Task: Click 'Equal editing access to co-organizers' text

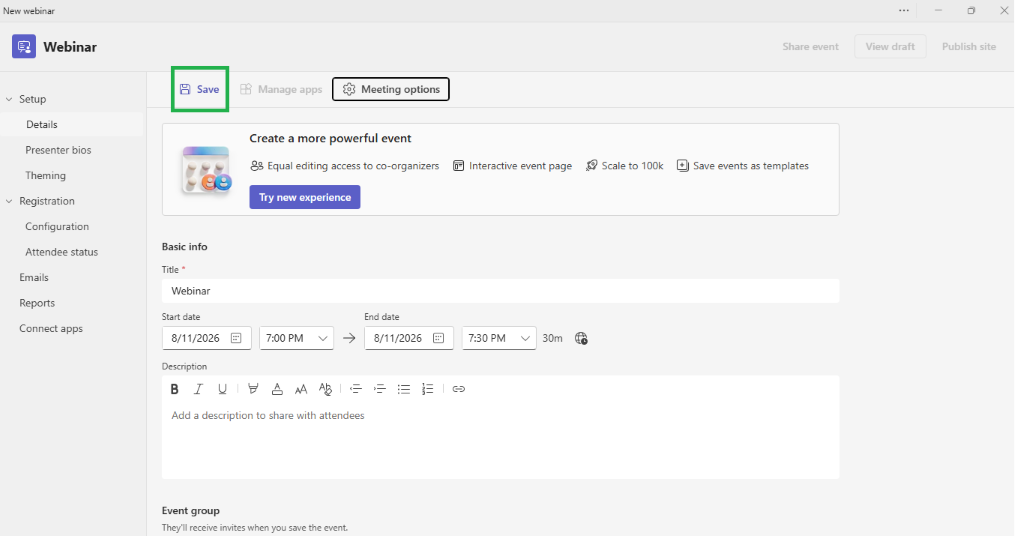Action: [353, 166]
